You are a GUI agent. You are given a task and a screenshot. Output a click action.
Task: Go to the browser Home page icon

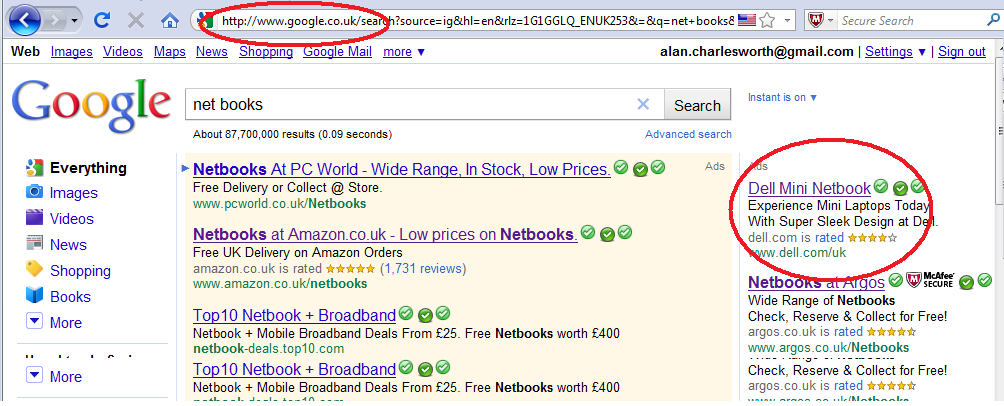170,20
